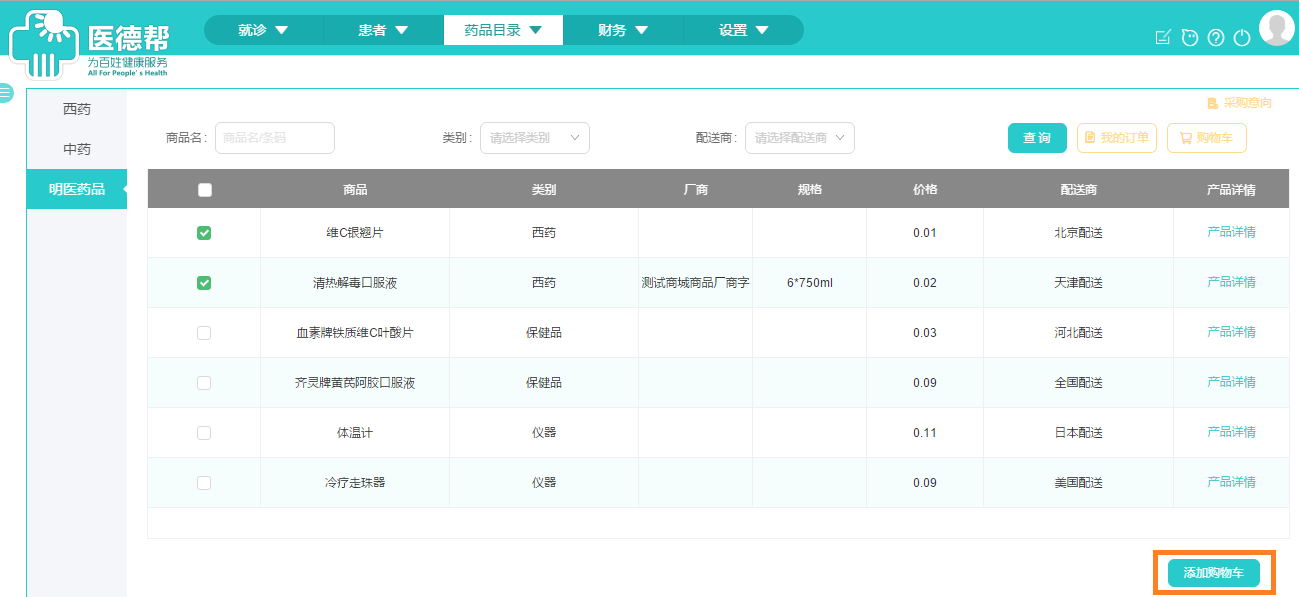Check the 齐灵牌黄芪阿胶口服液 row checkbox

204,383
